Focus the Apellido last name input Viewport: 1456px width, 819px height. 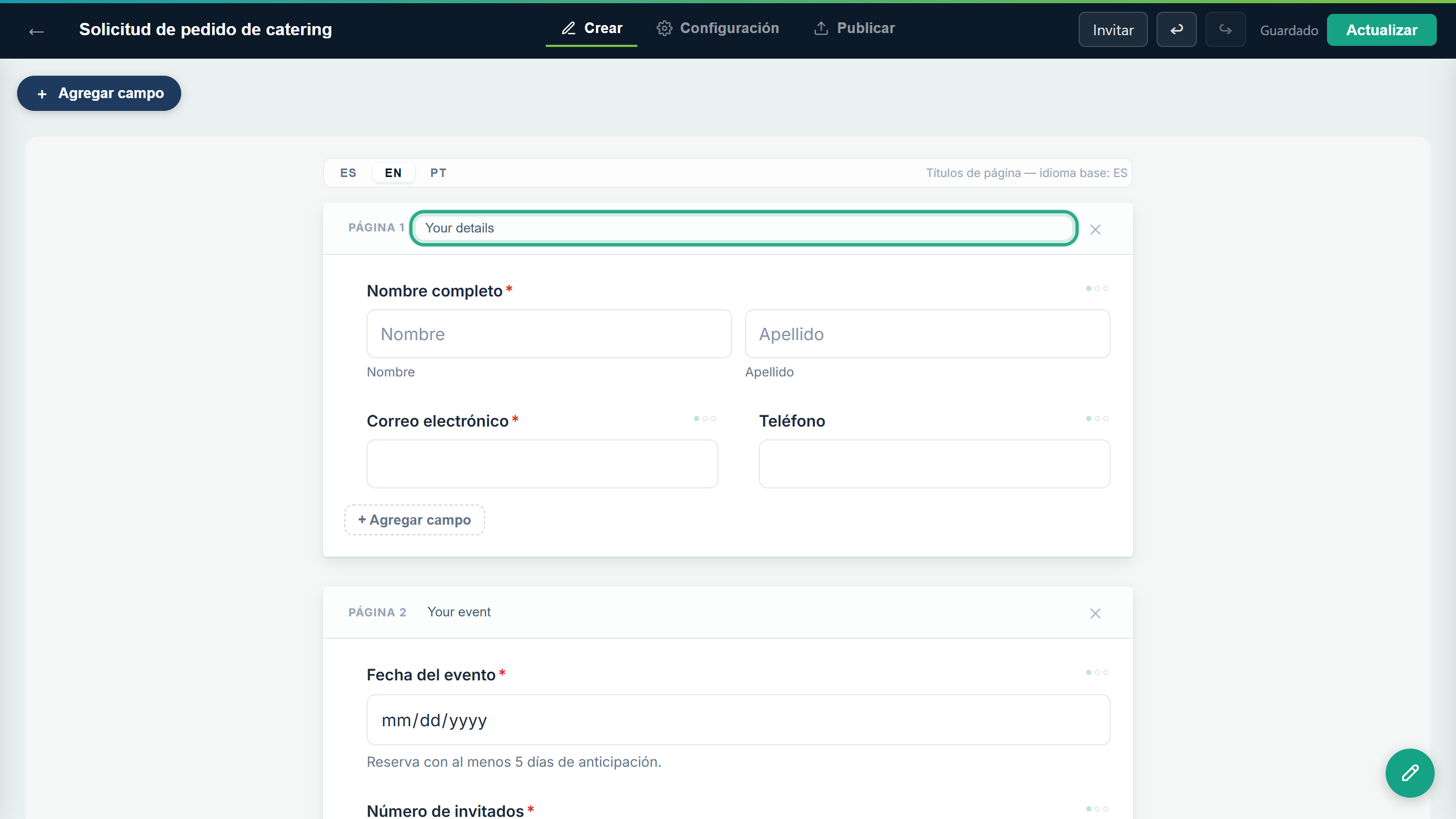(927, 334)
